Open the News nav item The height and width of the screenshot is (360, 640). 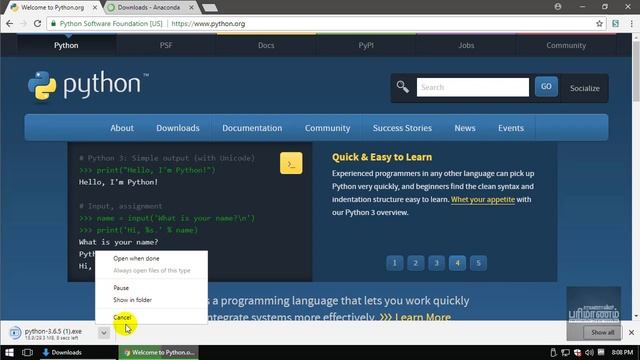click(x=465, y=128)
